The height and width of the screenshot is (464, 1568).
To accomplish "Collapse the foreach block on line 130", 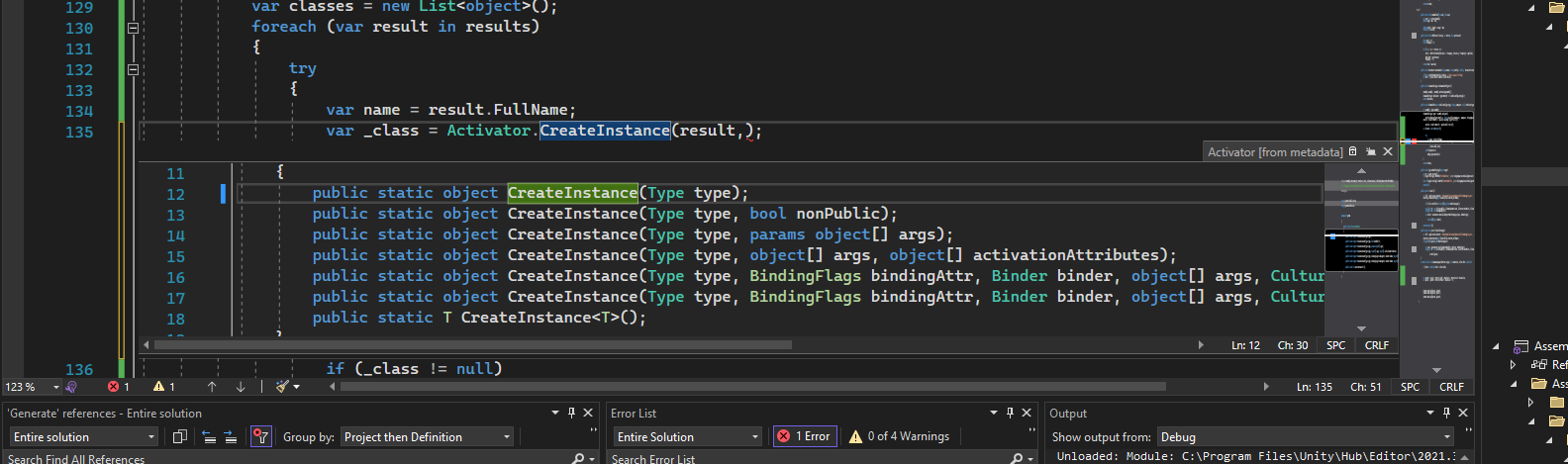I will [133, 28].
